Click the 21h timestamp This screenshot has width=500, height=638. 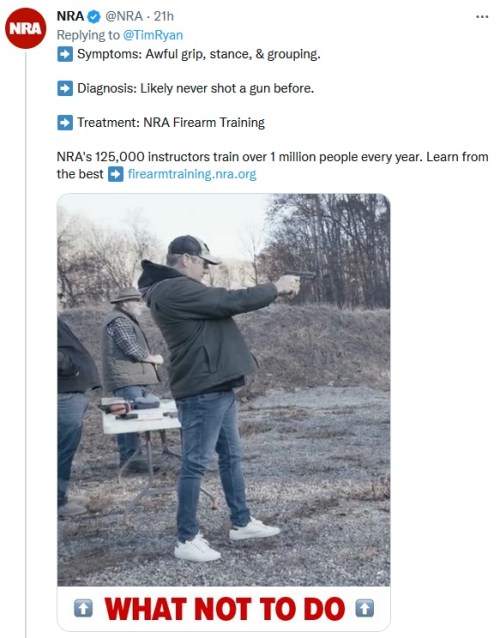(x=164, y=16)
